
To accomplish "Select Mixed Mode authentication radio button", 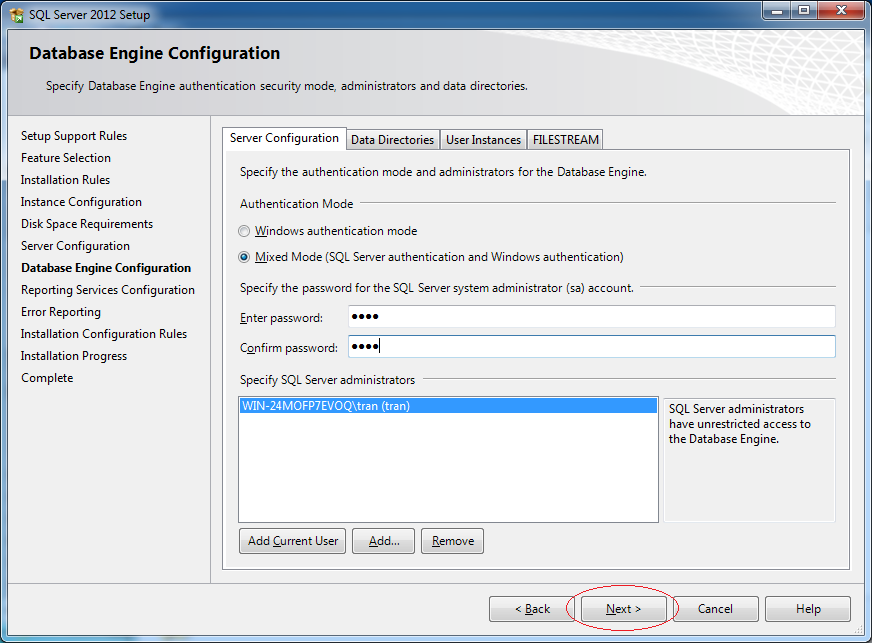I will (x=244, y=257).
